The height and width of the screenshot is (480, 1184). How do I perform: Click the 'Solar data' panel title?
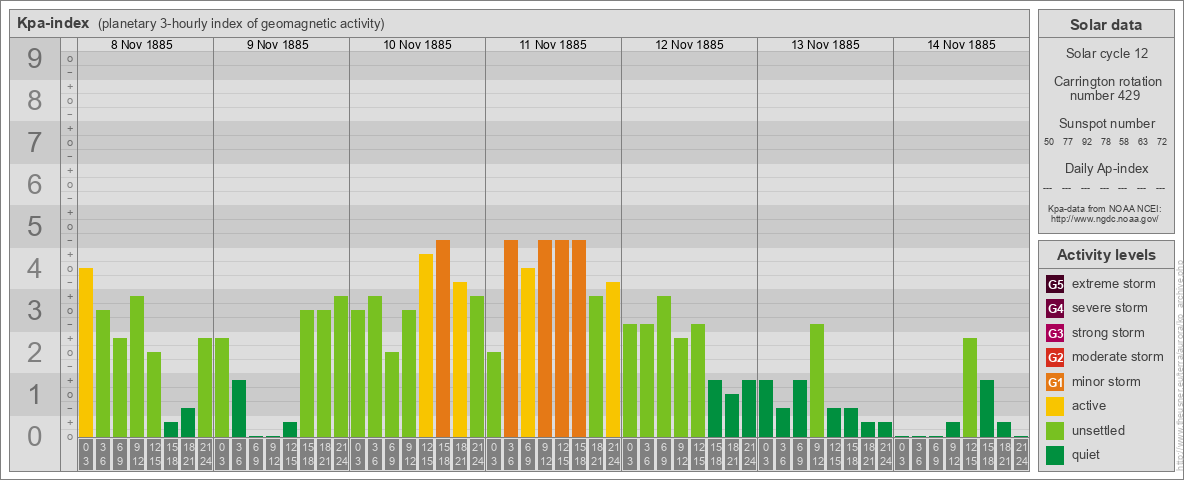(1105, 25)
